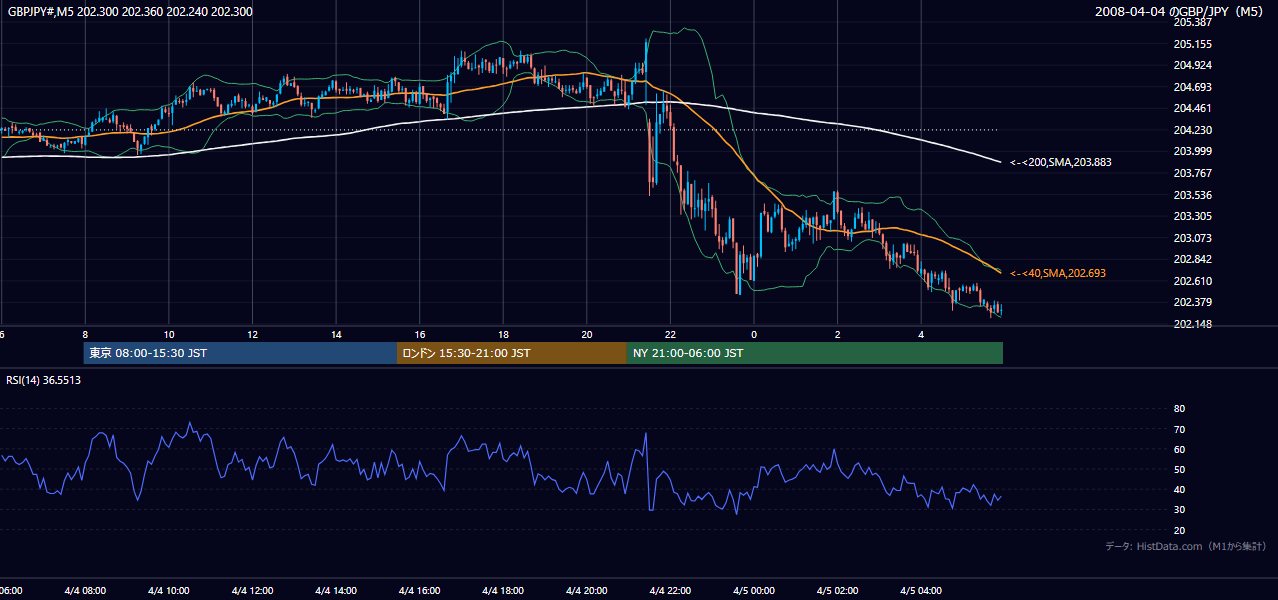This screenshot has width=1278, height=600.
Task: Click price axis value 204.693
Action: tap(1193, 87)
